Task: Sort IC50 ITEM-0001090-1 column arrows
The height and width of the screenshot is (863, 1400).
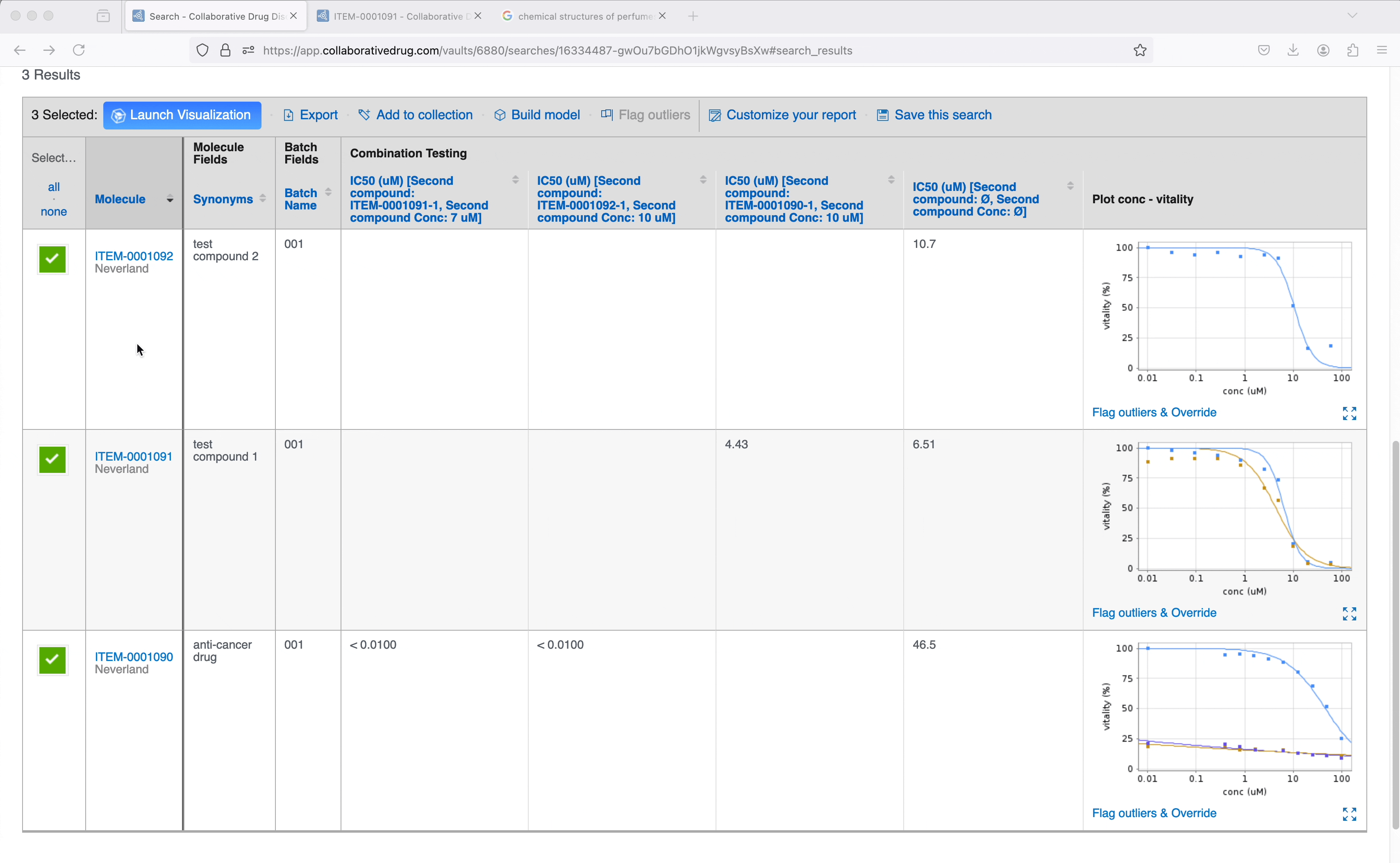Action: [x=891, y=180]
